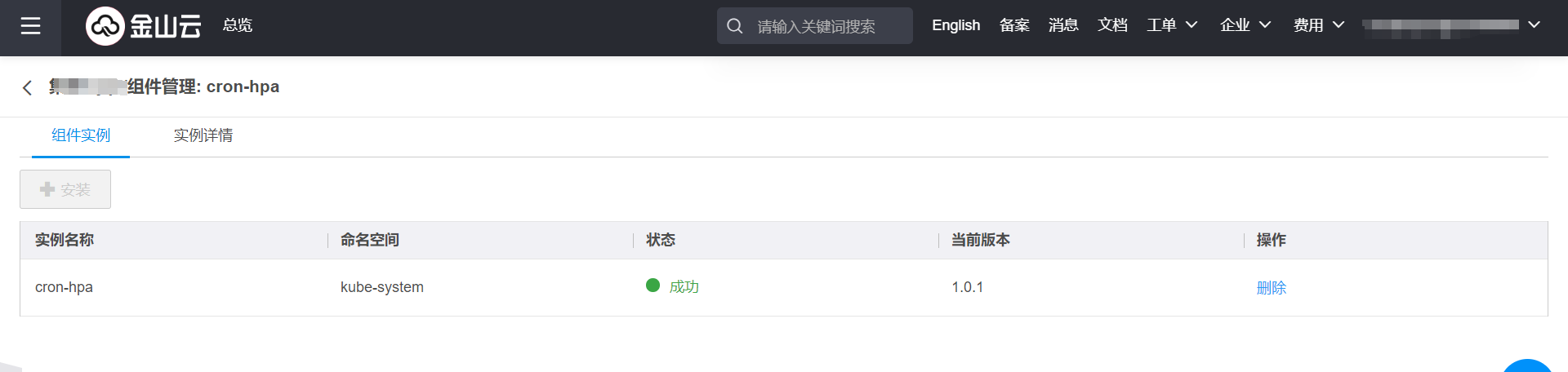Click the plus icon on install button
Screen dimensions: 1568x372
coord(47,189)
